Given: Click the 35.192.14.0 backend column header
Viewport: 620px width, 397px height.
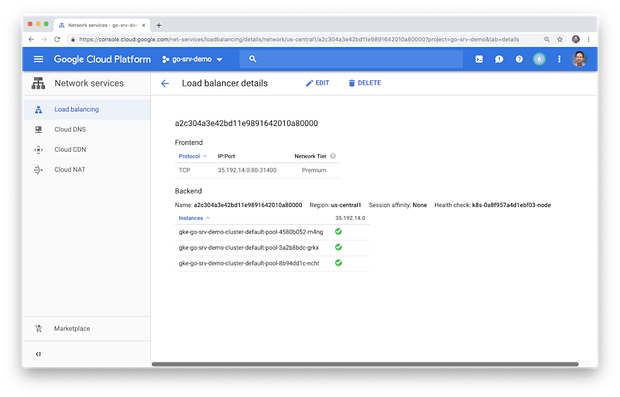Looking at the screenshot, I should click(x=350, y=218).
